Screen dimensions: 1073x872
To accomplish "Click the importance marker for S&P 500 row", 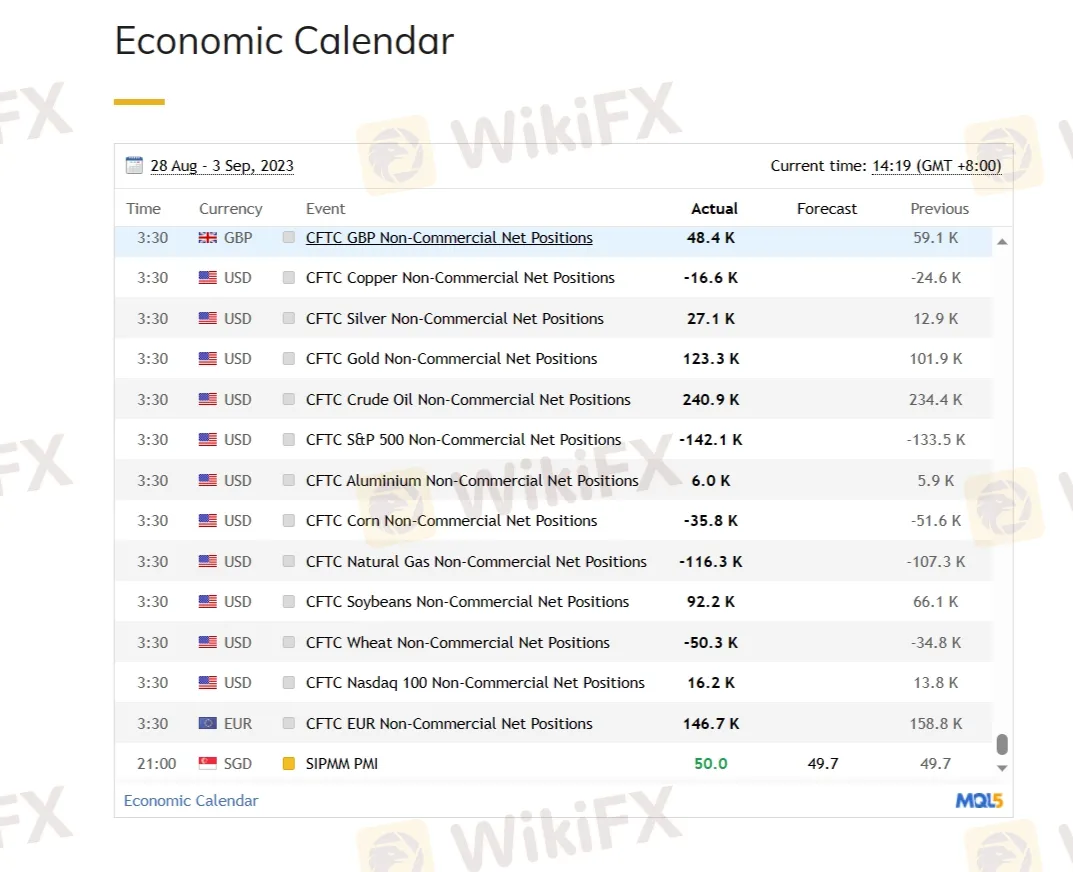I will point(289,440).
